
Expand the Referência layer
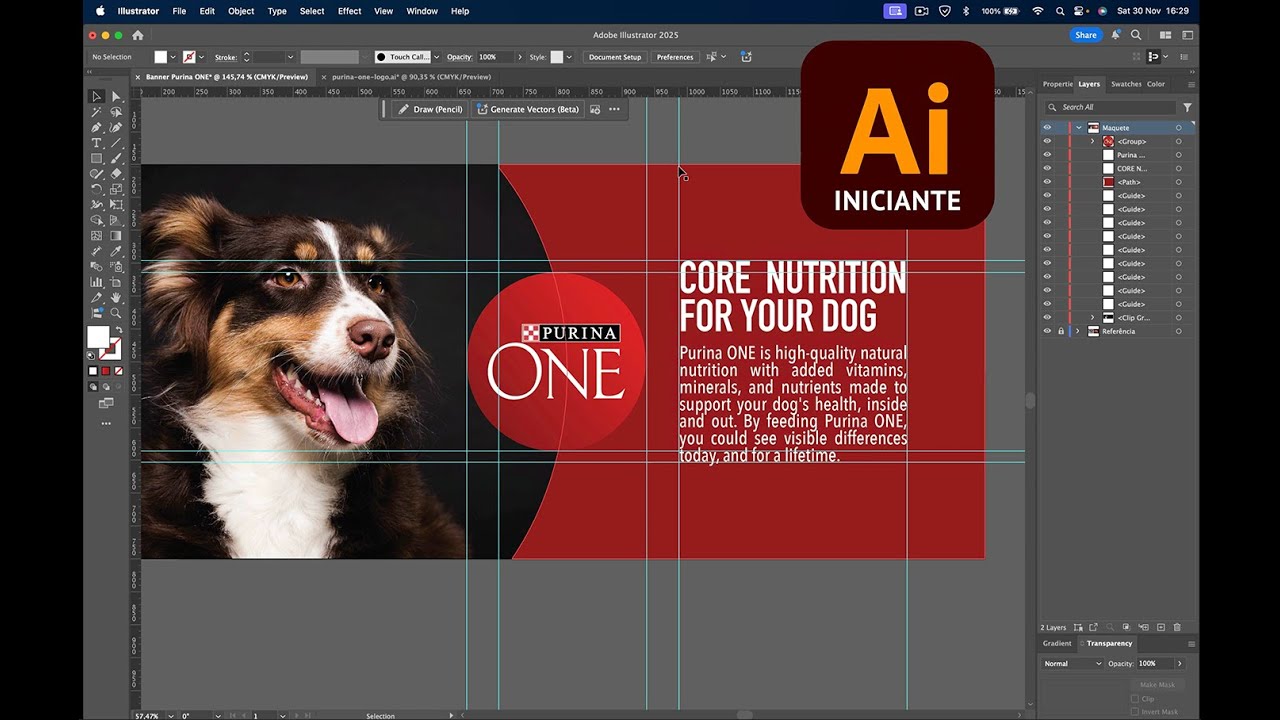1078,331
